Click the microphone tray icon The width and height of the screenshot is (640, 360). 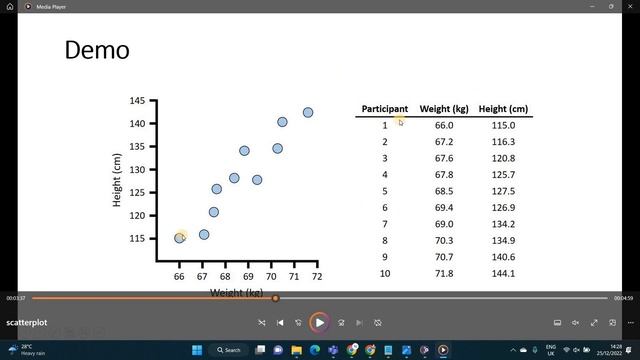[535, 350]
